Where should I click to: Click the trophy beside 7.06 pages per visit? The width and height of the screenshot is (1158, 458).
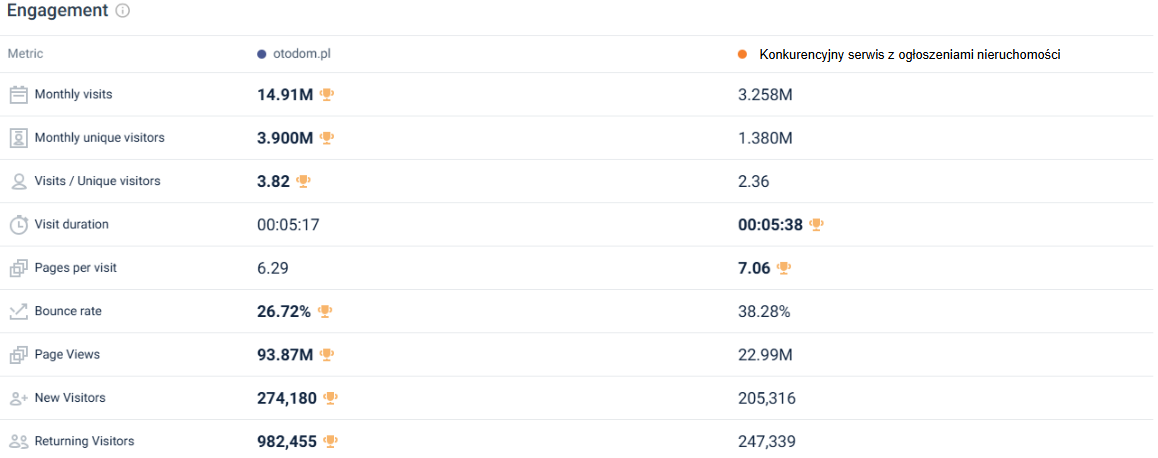tap(784, 268)
